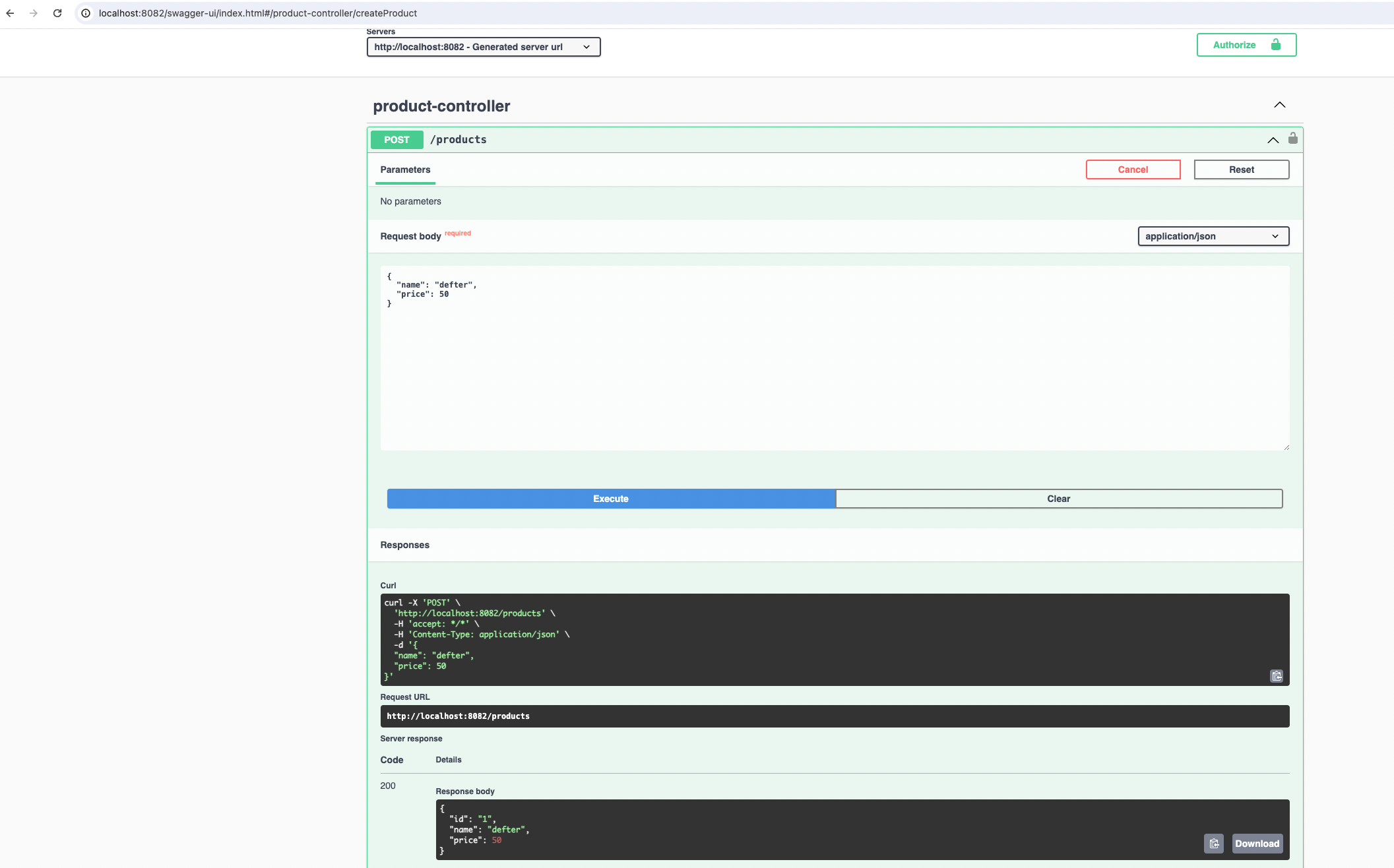1394x868 pixels.
Task: Click the Details column header
Action: [x=448, y=760]
